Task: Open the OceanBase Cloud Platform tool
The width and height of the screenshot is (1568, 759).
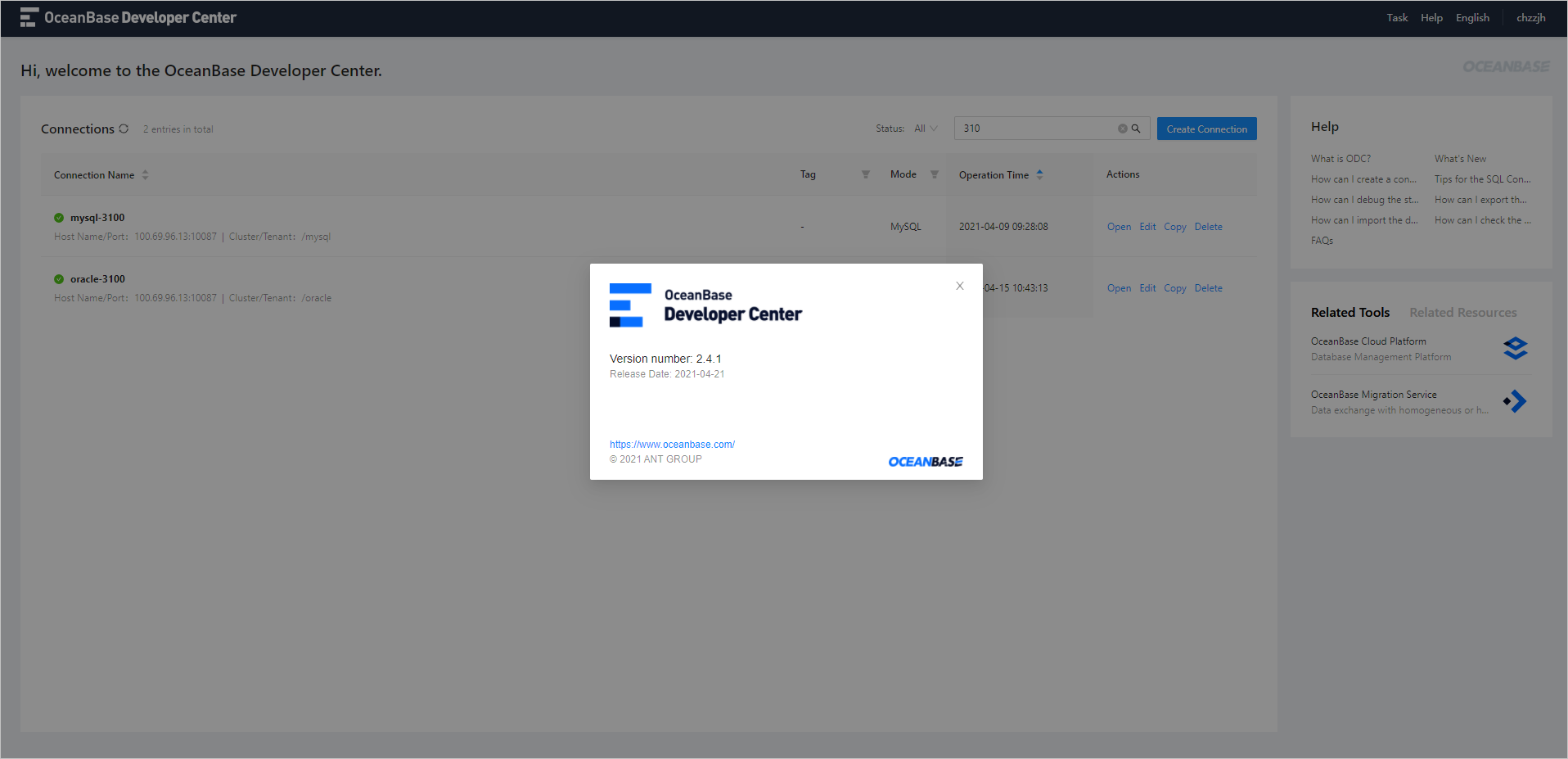Action: (x=1368, y=341)
